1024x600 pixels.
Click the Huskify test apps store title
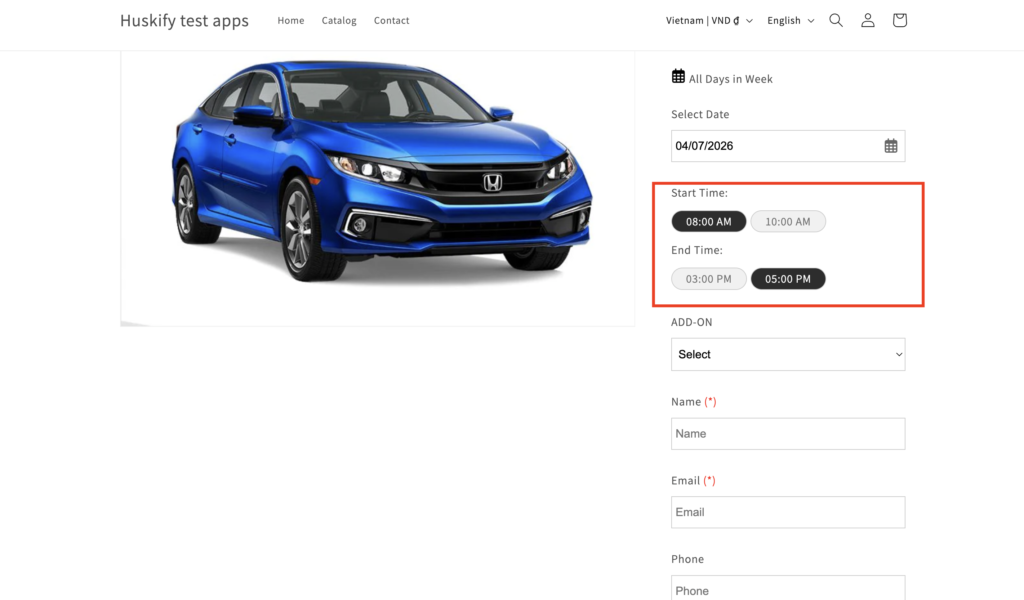coord(184,20)
